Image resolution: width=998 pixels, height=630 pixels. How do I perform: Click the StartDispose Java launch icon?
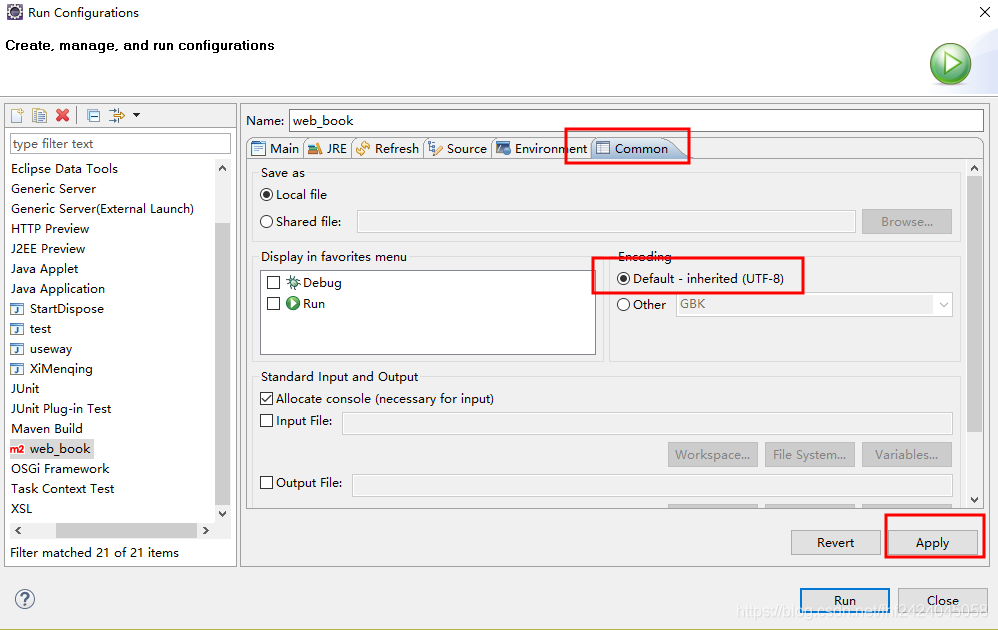tap(17, 309)
